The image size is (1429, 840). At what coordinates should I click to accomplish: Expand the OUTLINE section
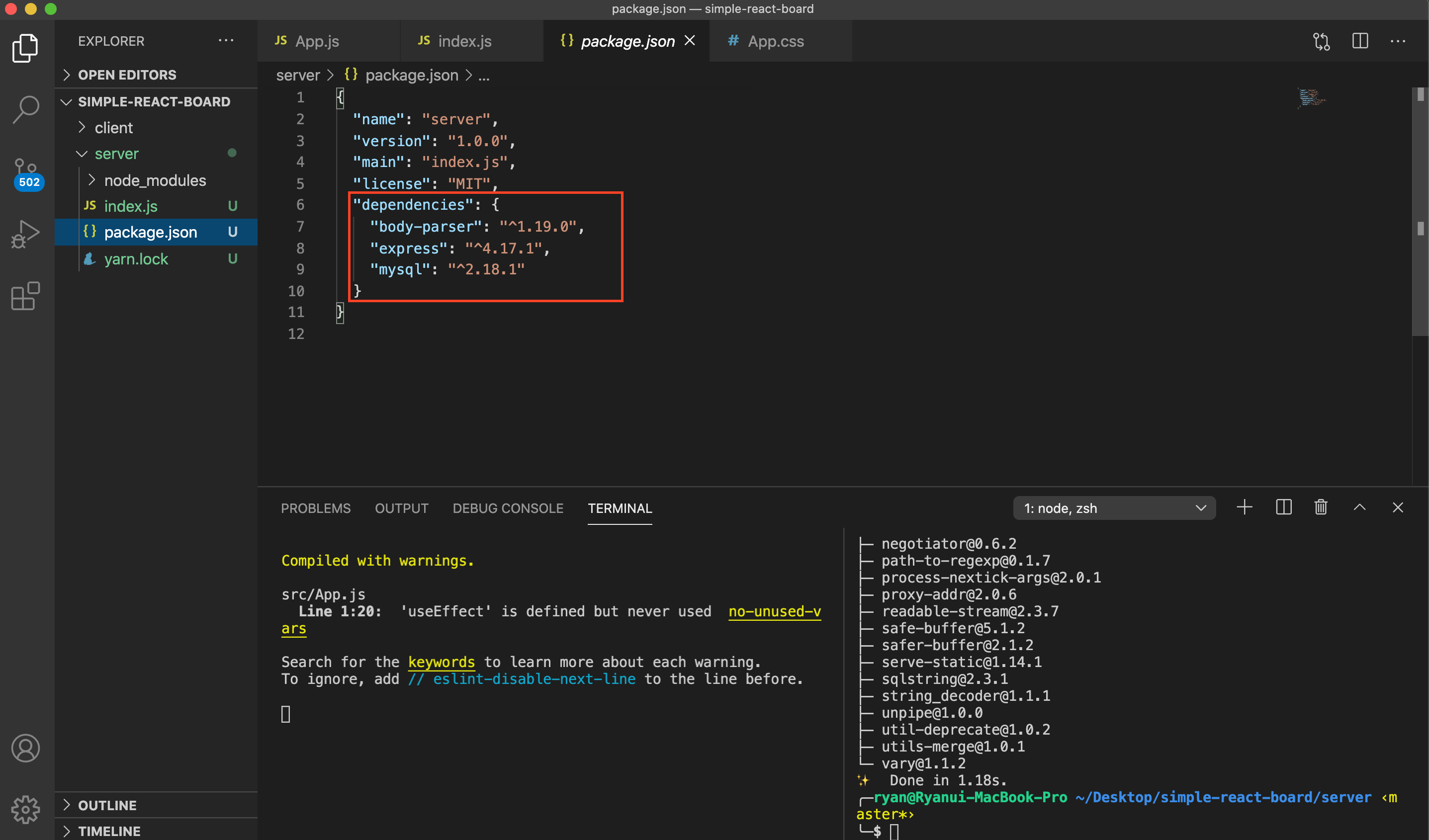(x=107, y=805)
